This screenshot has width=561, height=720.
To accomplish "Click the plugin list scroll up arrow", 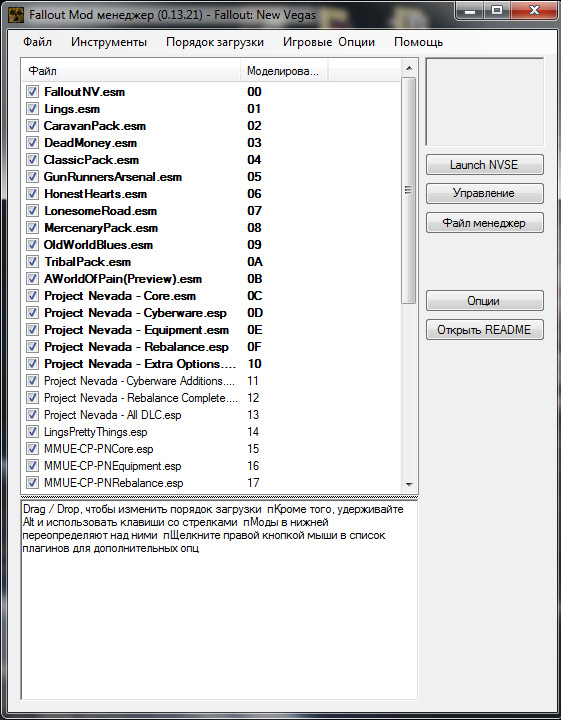I will [x=409, y=68].
